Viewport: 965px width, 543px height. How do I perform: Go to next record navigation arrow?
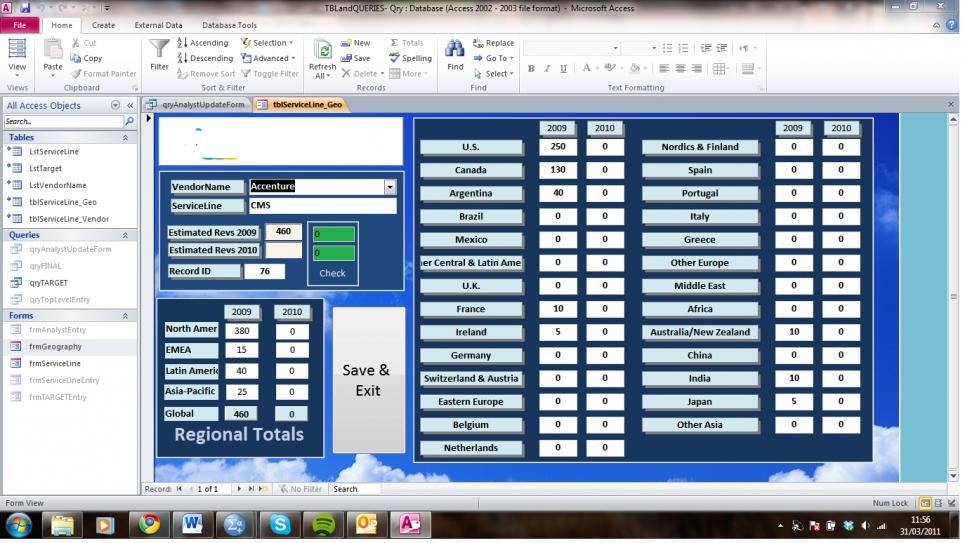(x=239, y=489)
